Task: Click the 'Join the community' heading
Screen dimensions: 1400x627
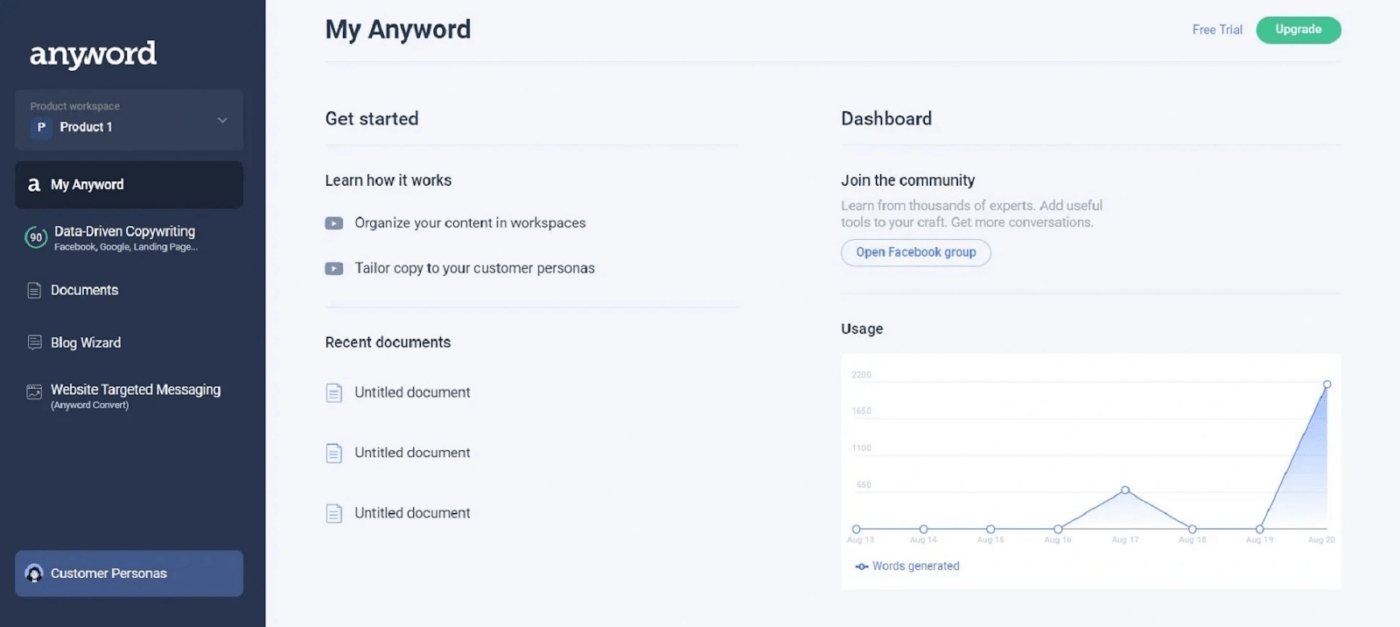Action: pos(908,181)
